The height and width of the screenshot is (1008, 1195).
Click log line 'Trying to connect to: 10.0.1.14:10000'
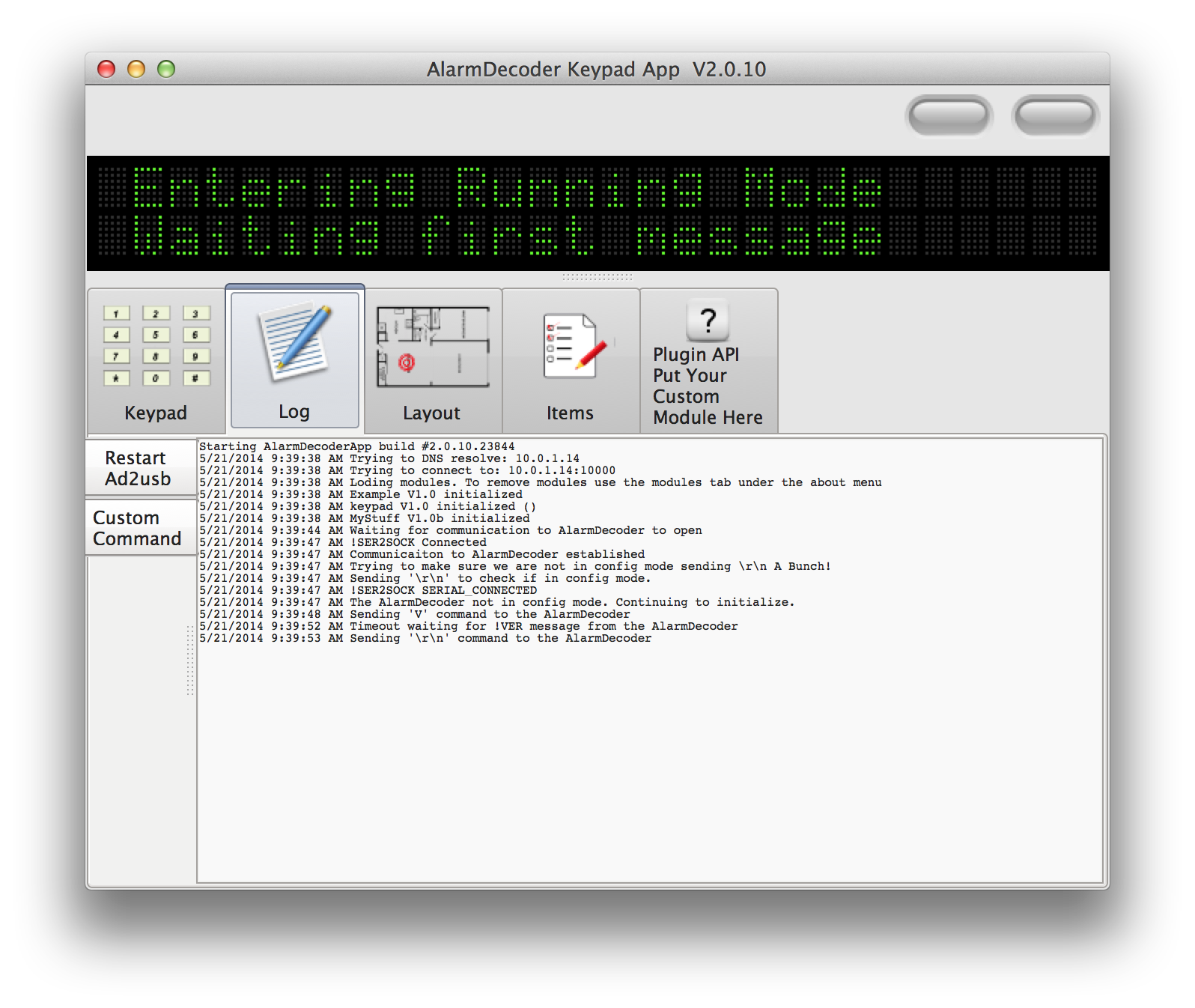coord(407,470)
